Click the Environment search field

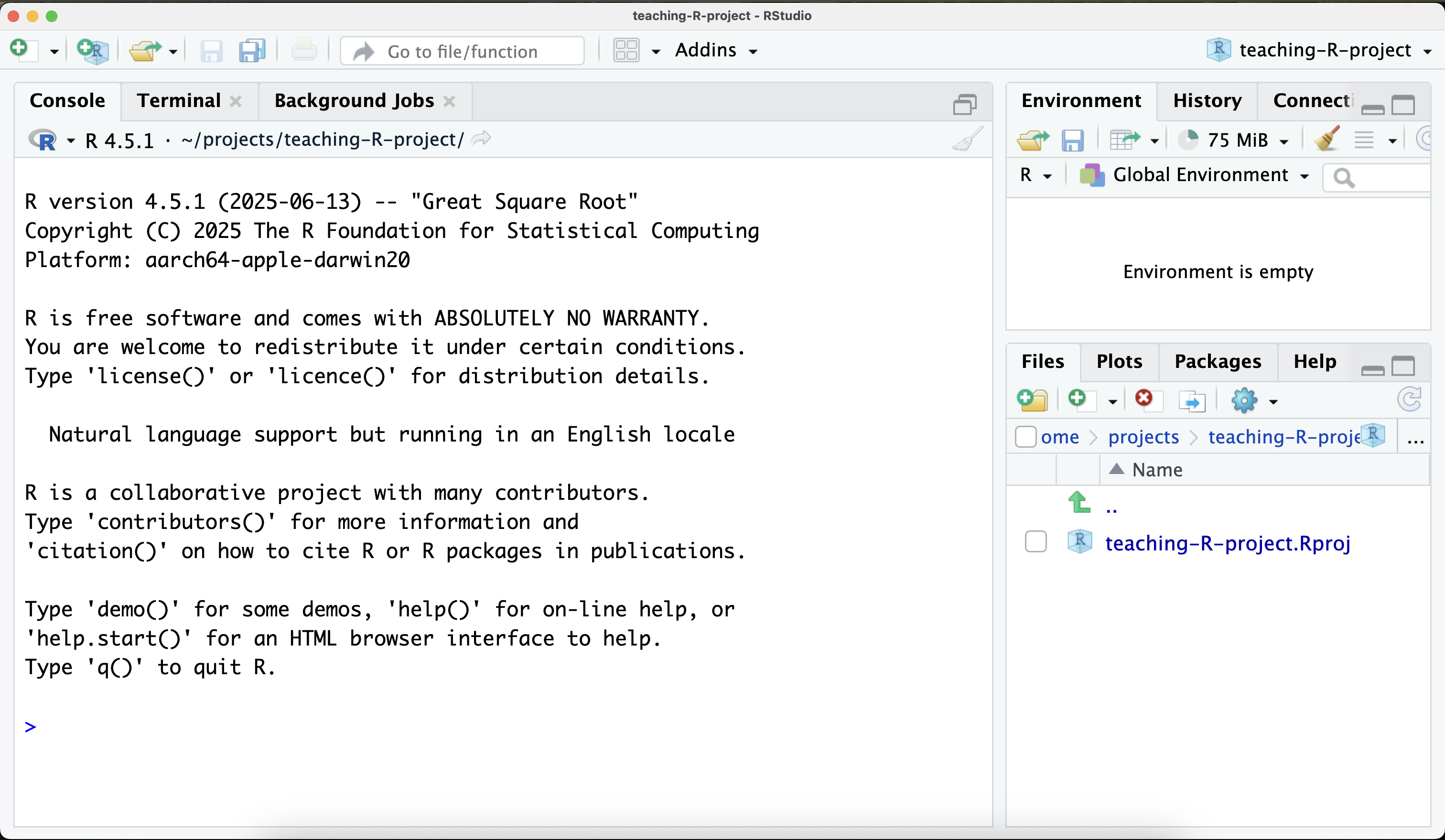(x=1376, y=177)
